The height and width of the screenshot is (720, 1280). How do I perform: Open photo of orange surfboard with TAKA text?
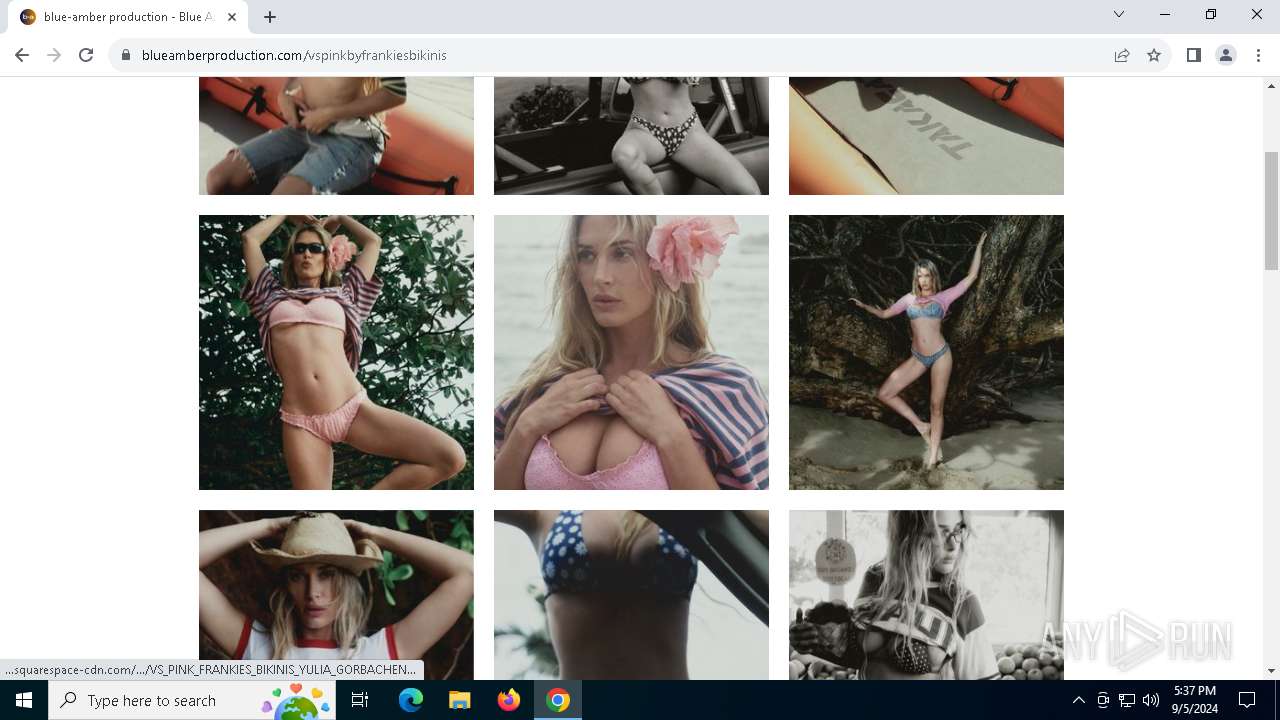tap(926, 136)
